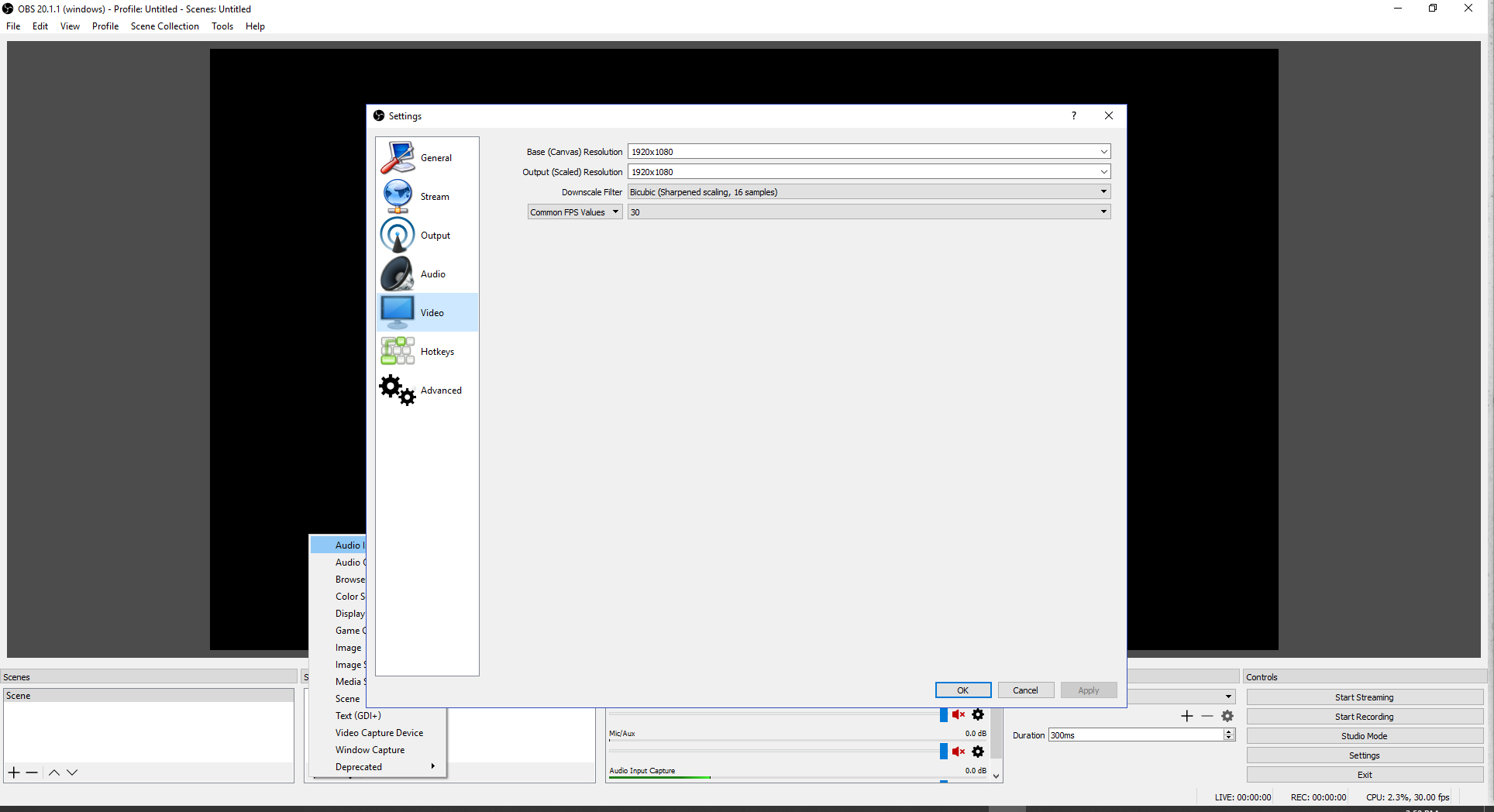Remove the selected scene with minus icon

pyautogui.click(x=32, y=772)
